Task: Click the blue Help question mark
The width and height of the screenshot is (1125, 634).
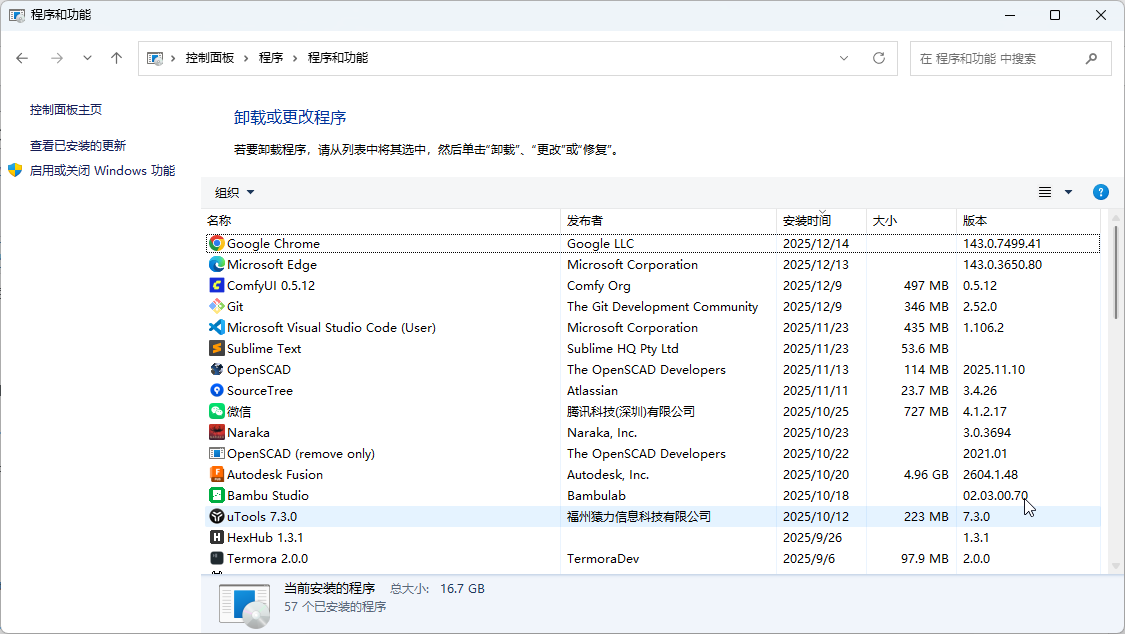Action: 1100,192
